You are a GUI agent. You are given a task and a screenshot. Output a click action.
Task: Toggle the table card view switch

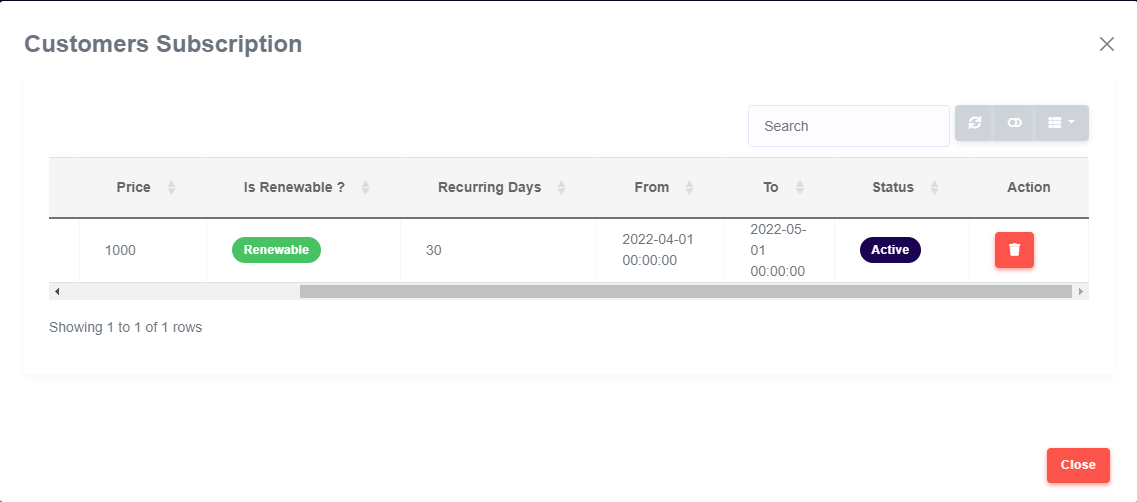(1014, 123)
